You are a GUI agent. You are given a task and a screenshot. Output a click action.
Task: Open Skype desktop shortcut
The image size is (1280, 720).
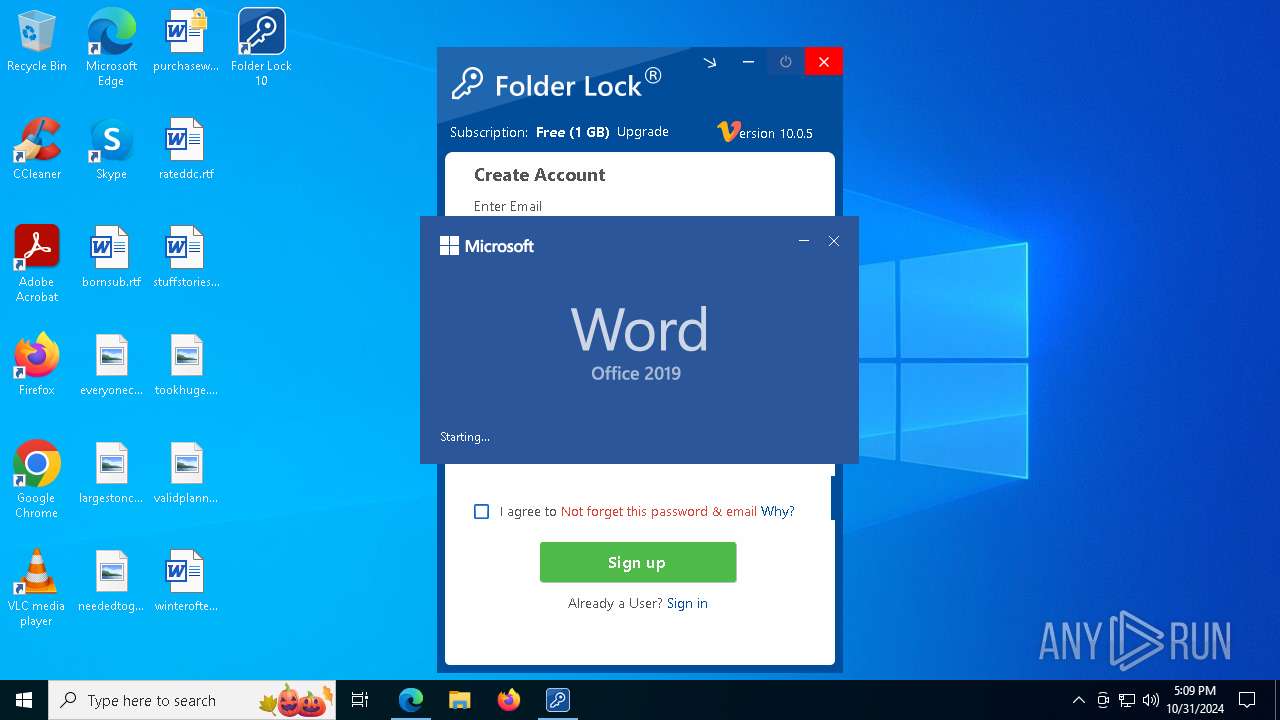111,150
